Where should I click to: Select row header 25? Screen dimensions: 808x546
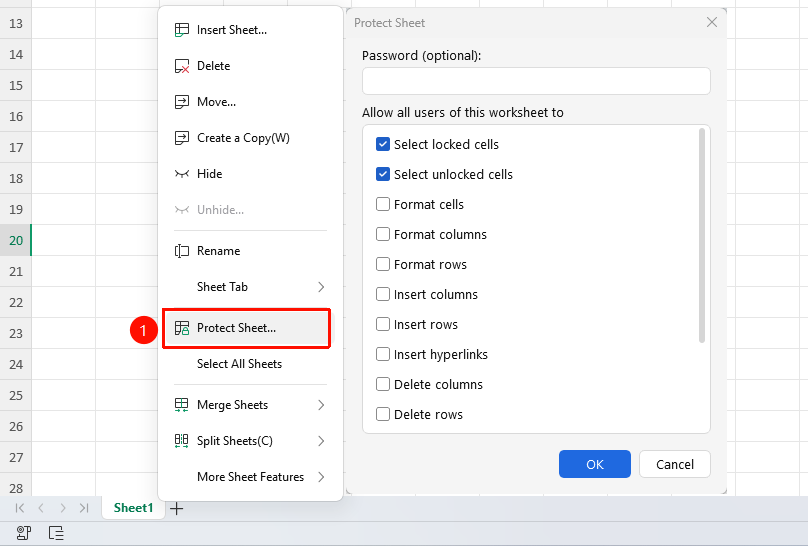16,396
